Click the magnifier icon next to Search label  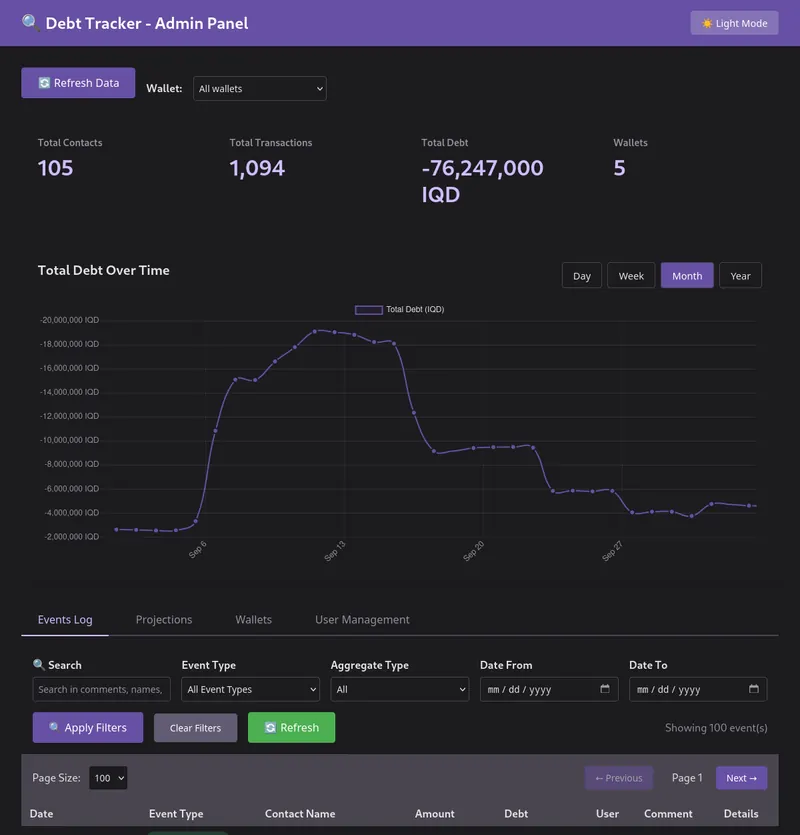tap(39, 665)
